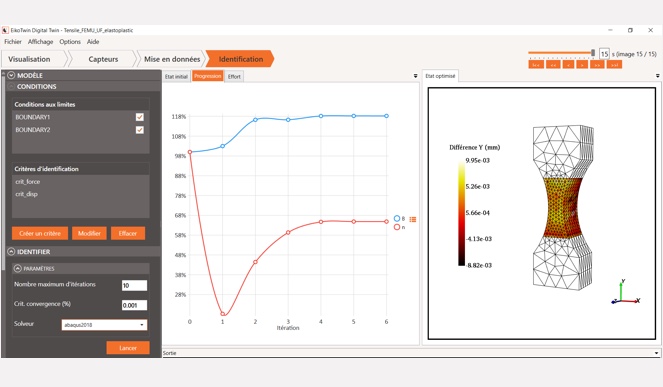Click the Effacer button
This screenshot has height=387, width=663.
click(128, 233)
